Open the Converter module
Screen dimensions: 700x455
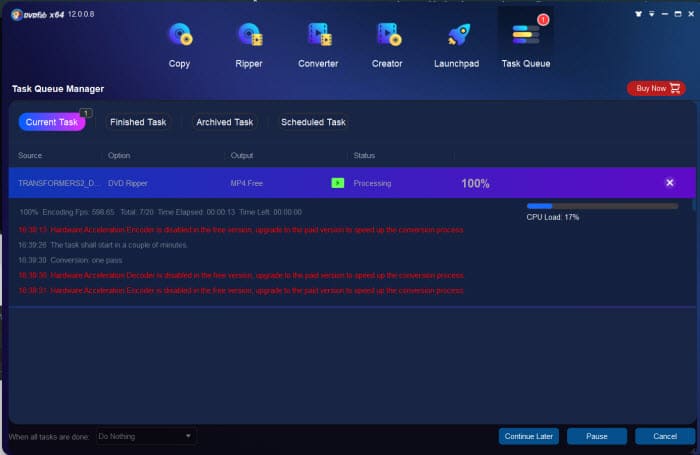(x=318, y=45)
